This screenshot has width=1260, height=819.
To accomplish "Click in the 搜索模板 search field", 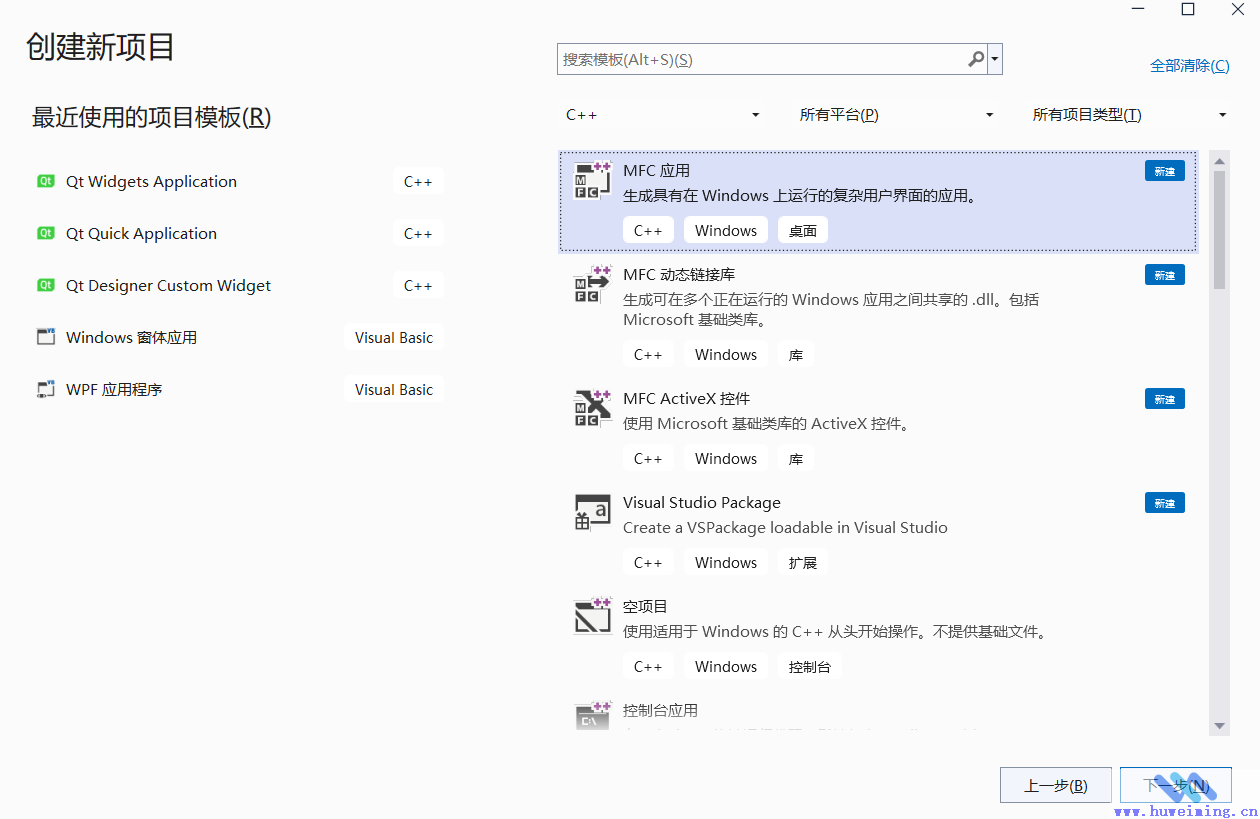I will click(762, 59).
